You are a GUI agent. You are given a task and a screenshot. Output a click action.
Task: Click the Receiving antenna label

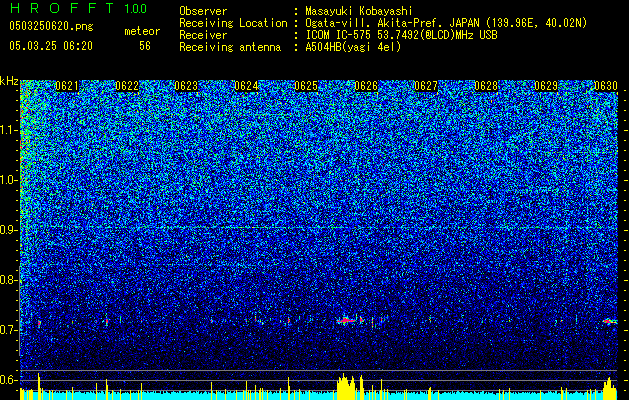pyautogui.click(x=230, y=47)
